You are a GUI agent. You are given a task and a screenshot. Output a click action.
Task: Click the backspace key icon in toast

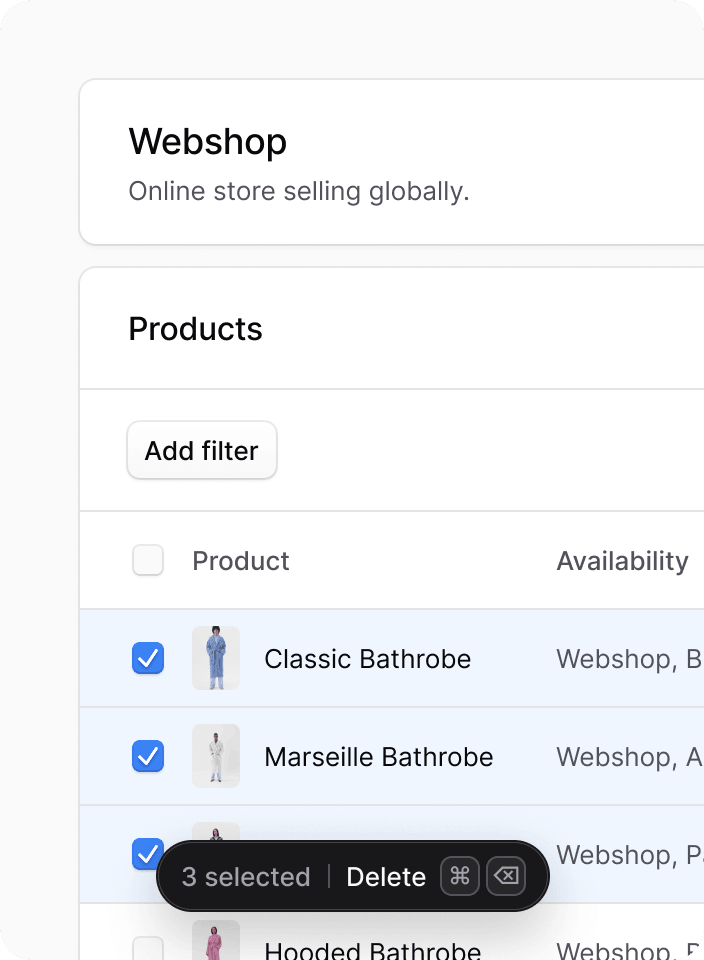pos(506,876)
